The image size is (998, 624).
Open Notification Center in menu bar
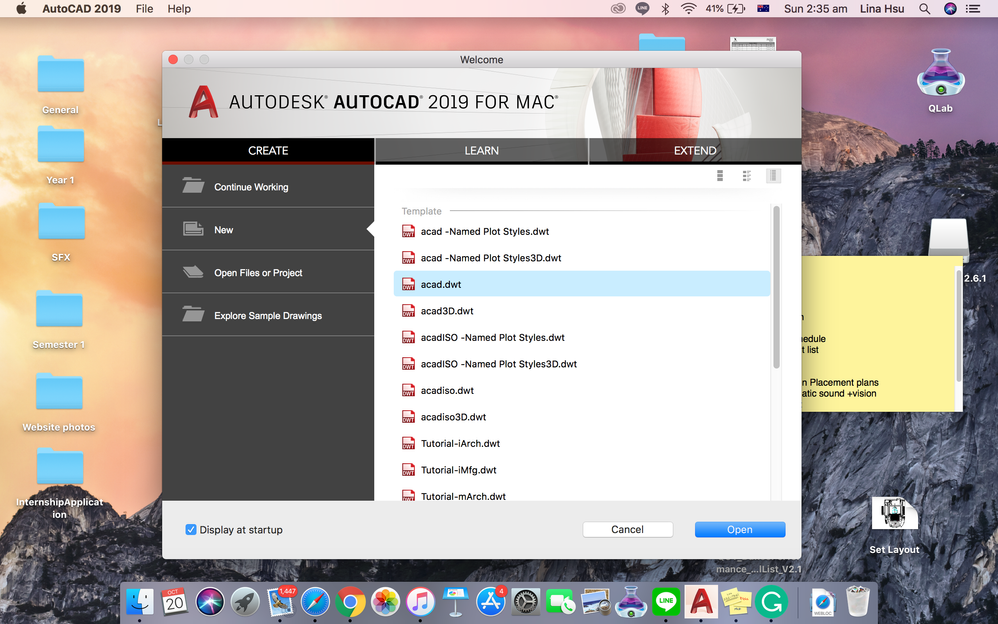tap(973, 9)
